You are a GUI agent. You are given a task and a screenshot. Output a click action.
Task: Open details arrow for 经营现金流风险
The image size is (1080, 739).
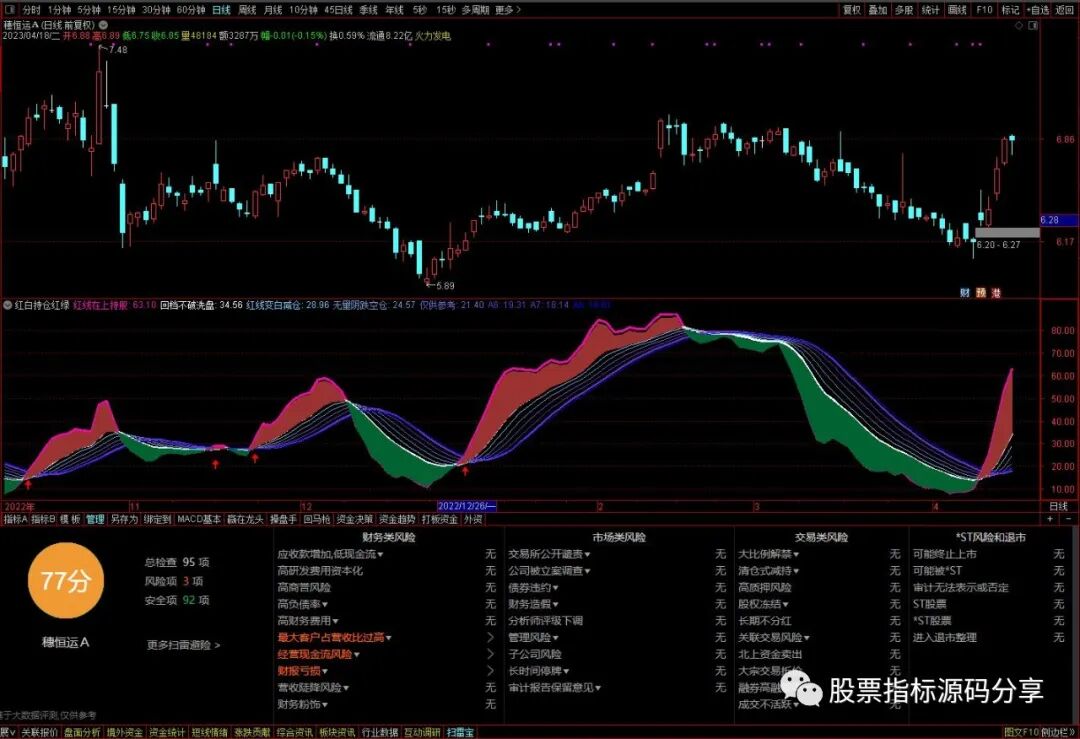490,654
